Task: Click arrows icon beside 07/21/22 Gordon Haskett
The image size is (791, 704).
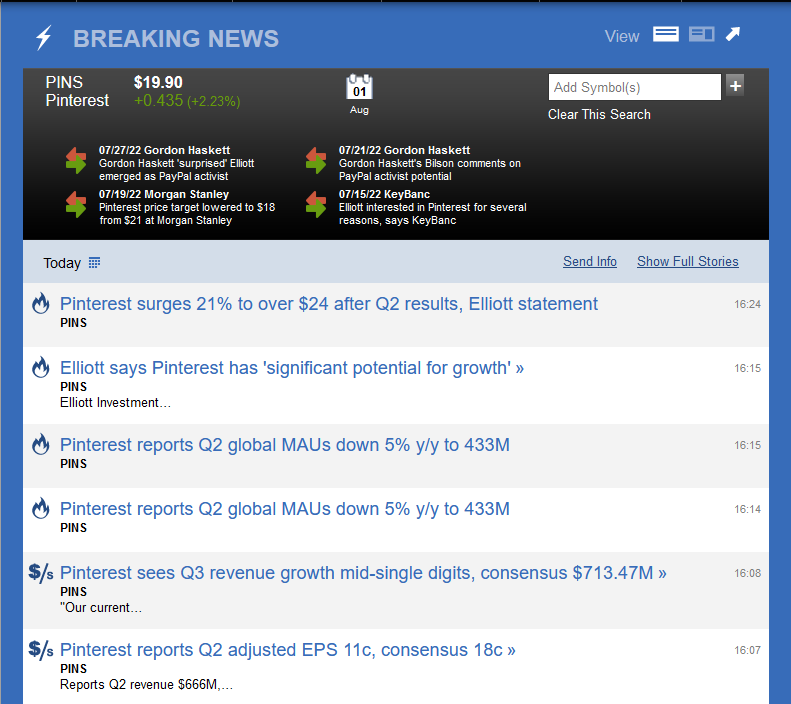Action: point(316,160)
